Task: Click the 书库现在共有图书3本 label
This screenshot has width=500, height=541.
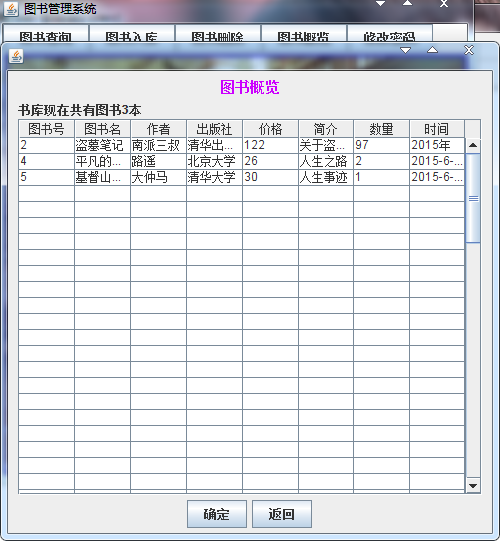Action: click(80, 110)
